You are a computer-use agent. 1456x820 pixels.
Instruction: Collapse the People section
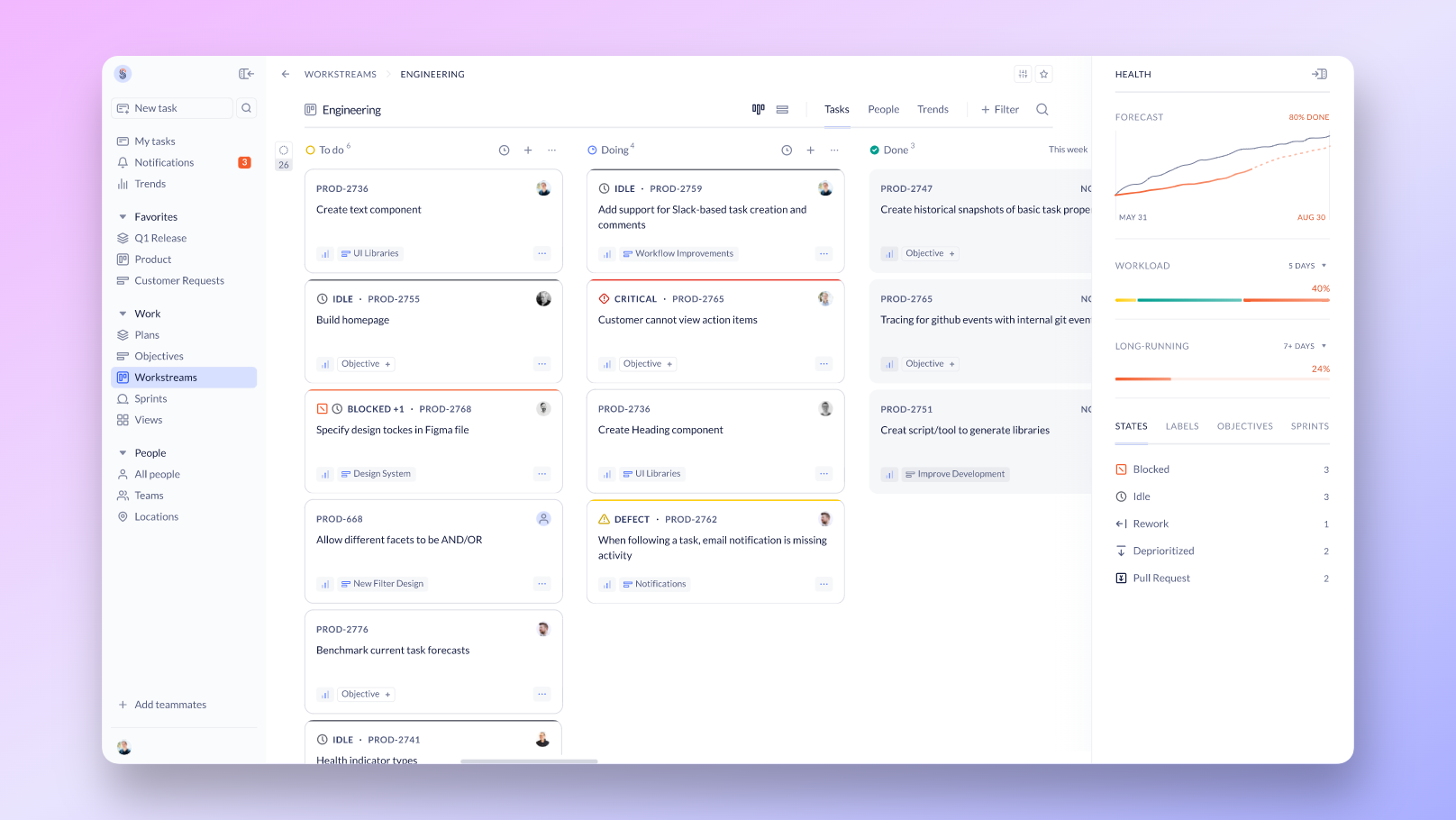tap(123, 453)
